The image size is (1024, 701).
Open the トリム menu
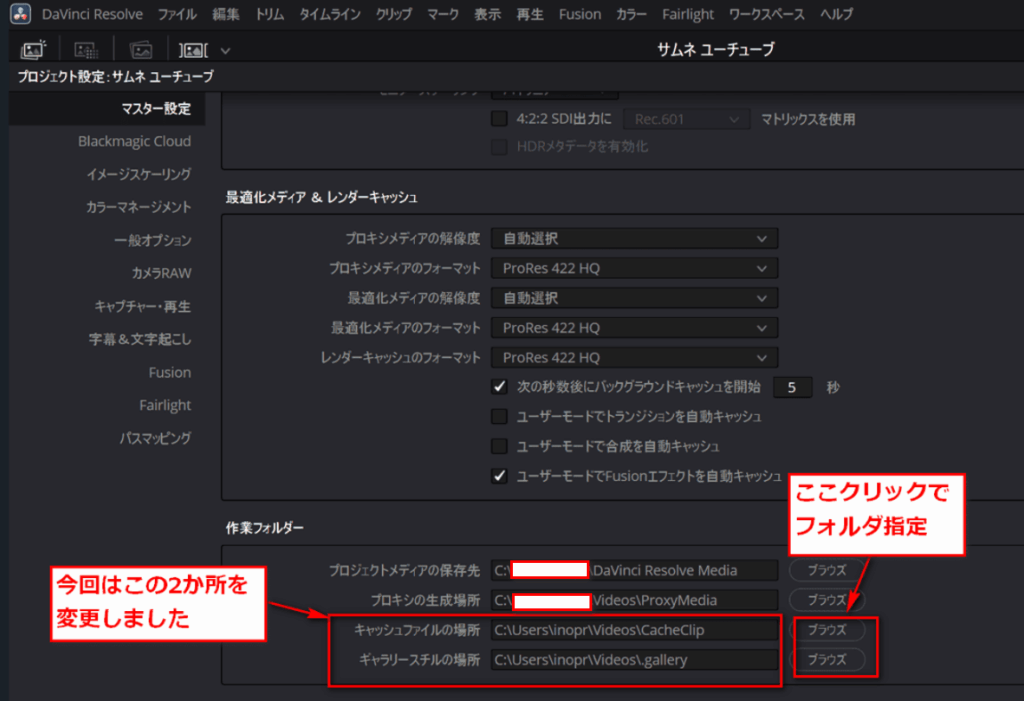(x=270, y=14)
